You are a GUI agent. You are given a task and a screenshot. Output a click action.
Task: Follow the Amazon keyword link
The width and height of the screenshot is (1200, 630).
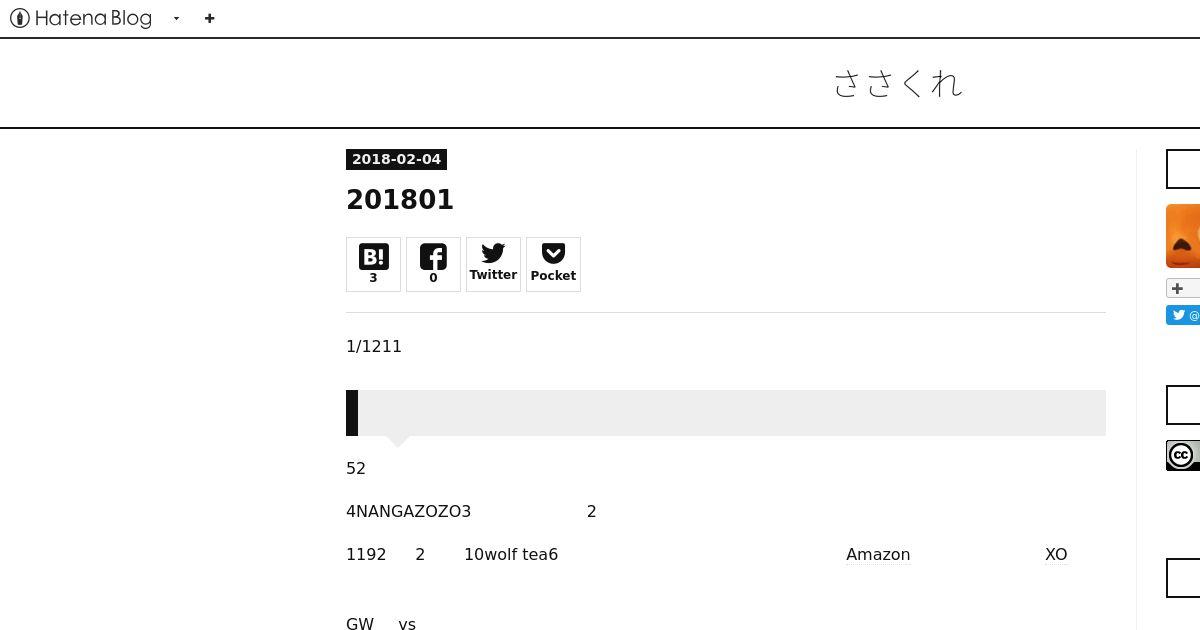tap(878, 554)
